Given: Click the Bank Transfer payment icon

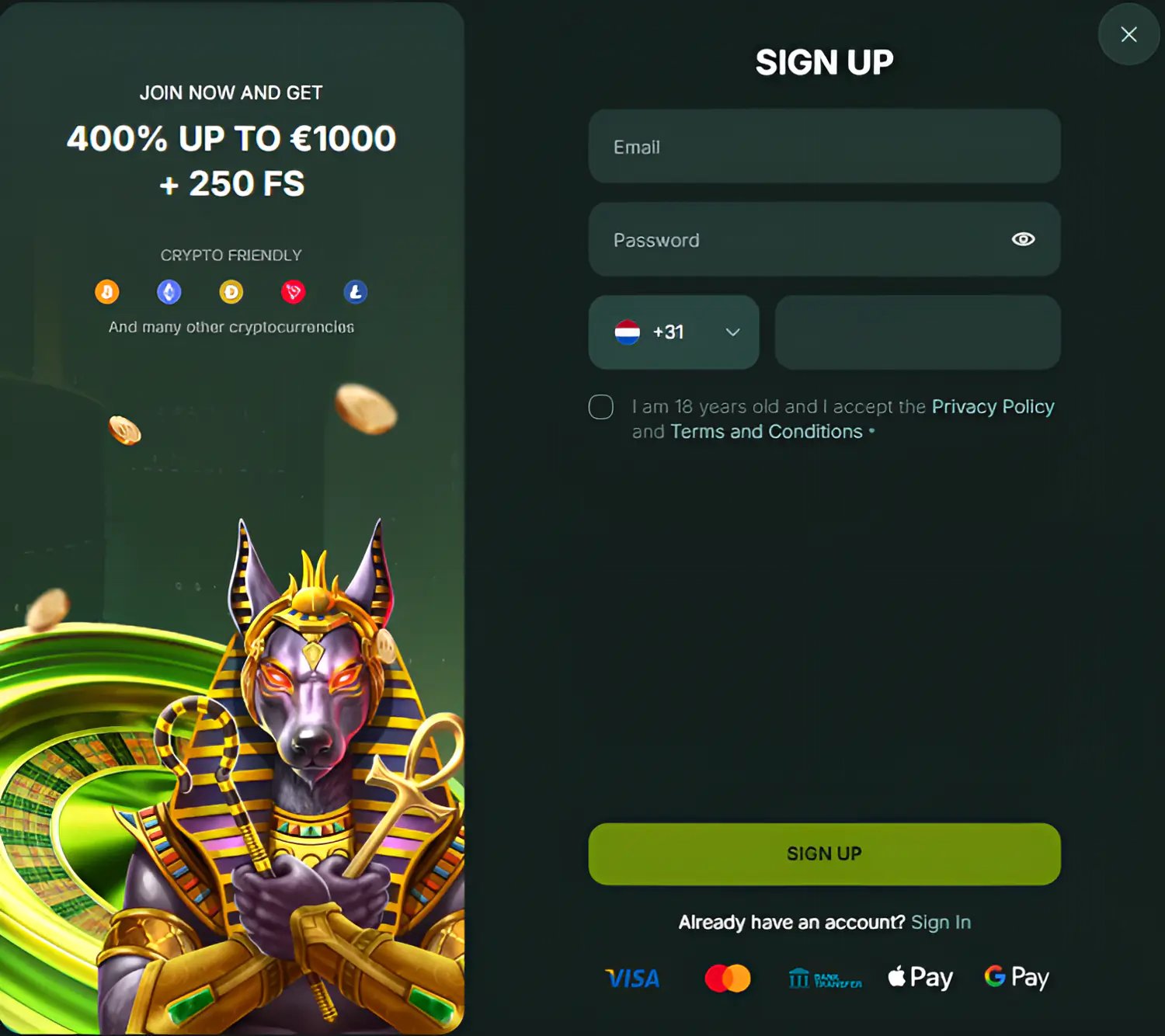Looking at the screenshot, I should (x=824, y=979).
